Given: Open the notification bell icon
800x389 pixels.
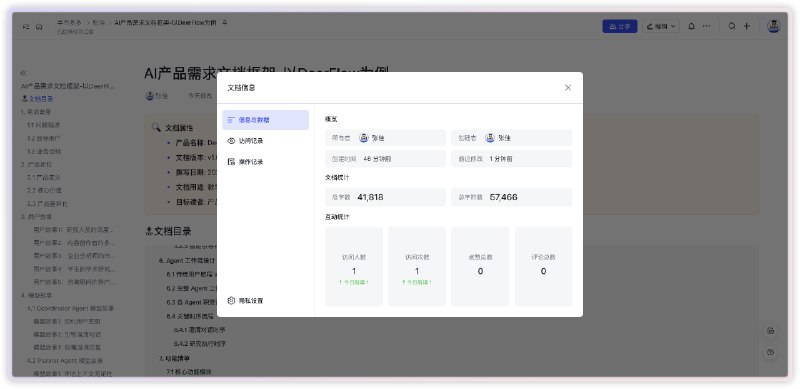Looking at the screenshot, I should (x=691, y=27).
